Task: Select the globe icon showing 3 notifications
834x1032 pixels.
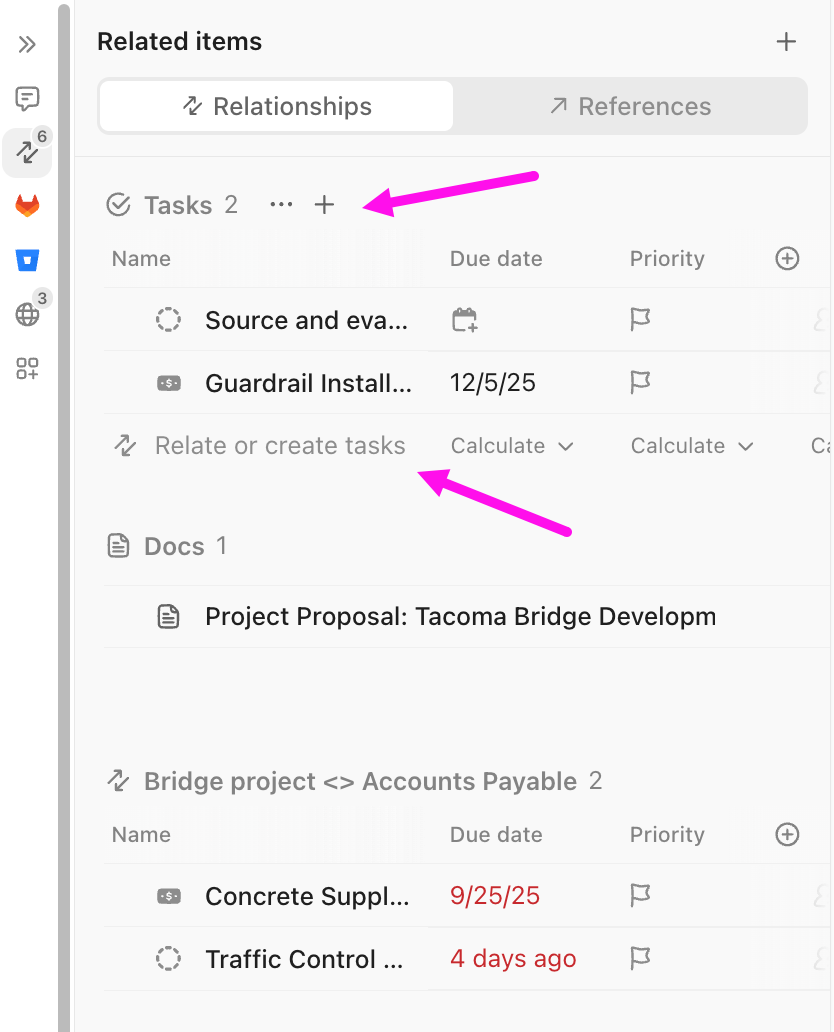Action: tap(27, 313)
